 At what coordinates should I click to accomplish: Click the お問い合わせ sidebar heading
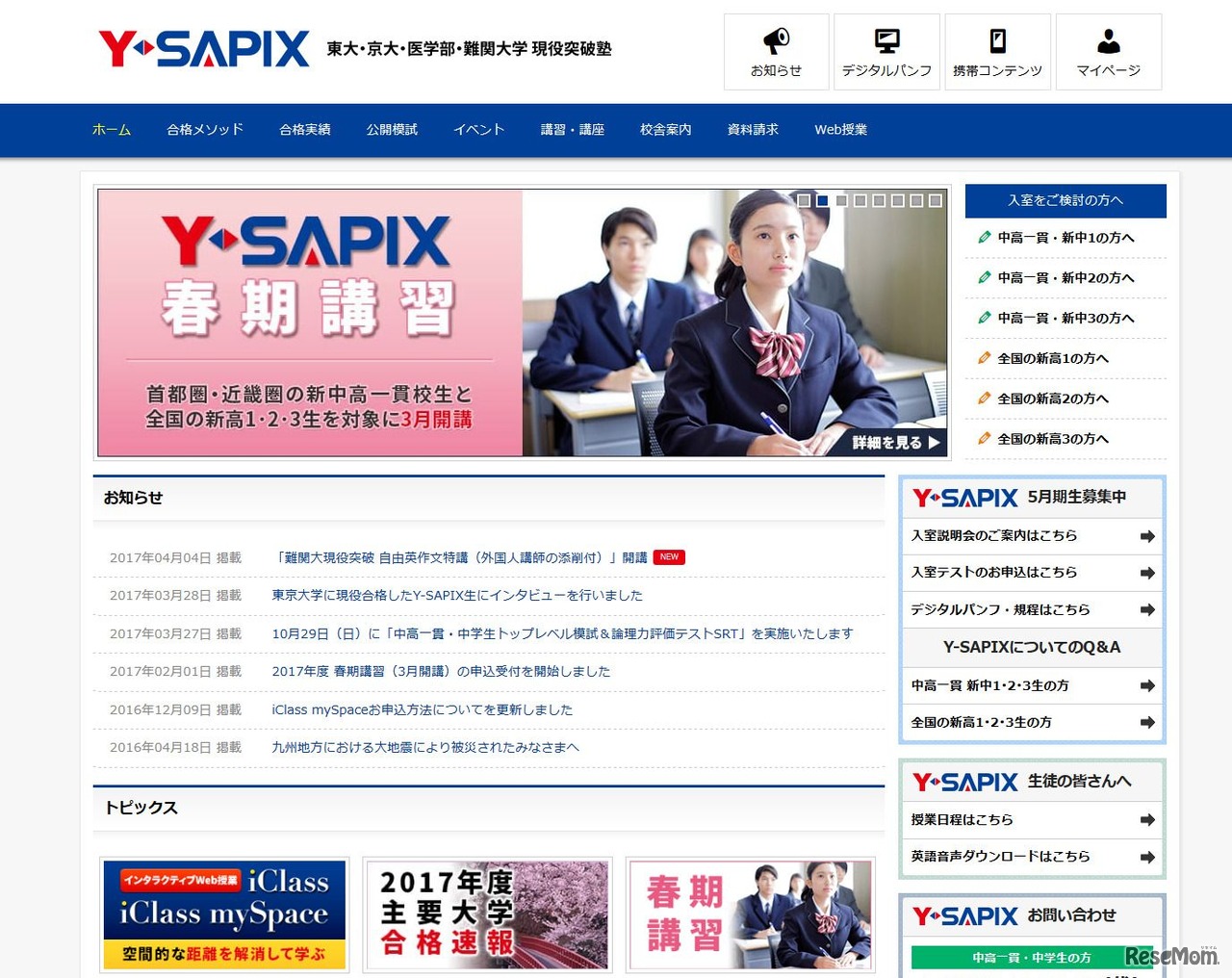(x=1071, y=915)
